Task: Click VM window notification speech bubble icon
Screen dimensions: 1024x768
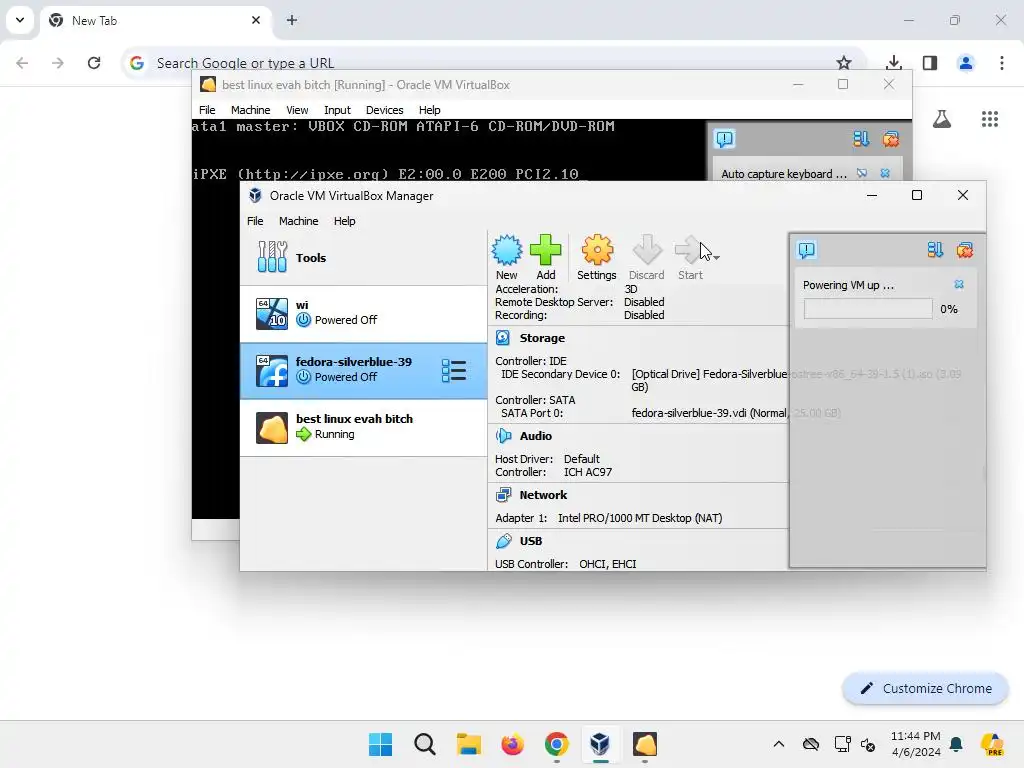Action: point(725,139)
